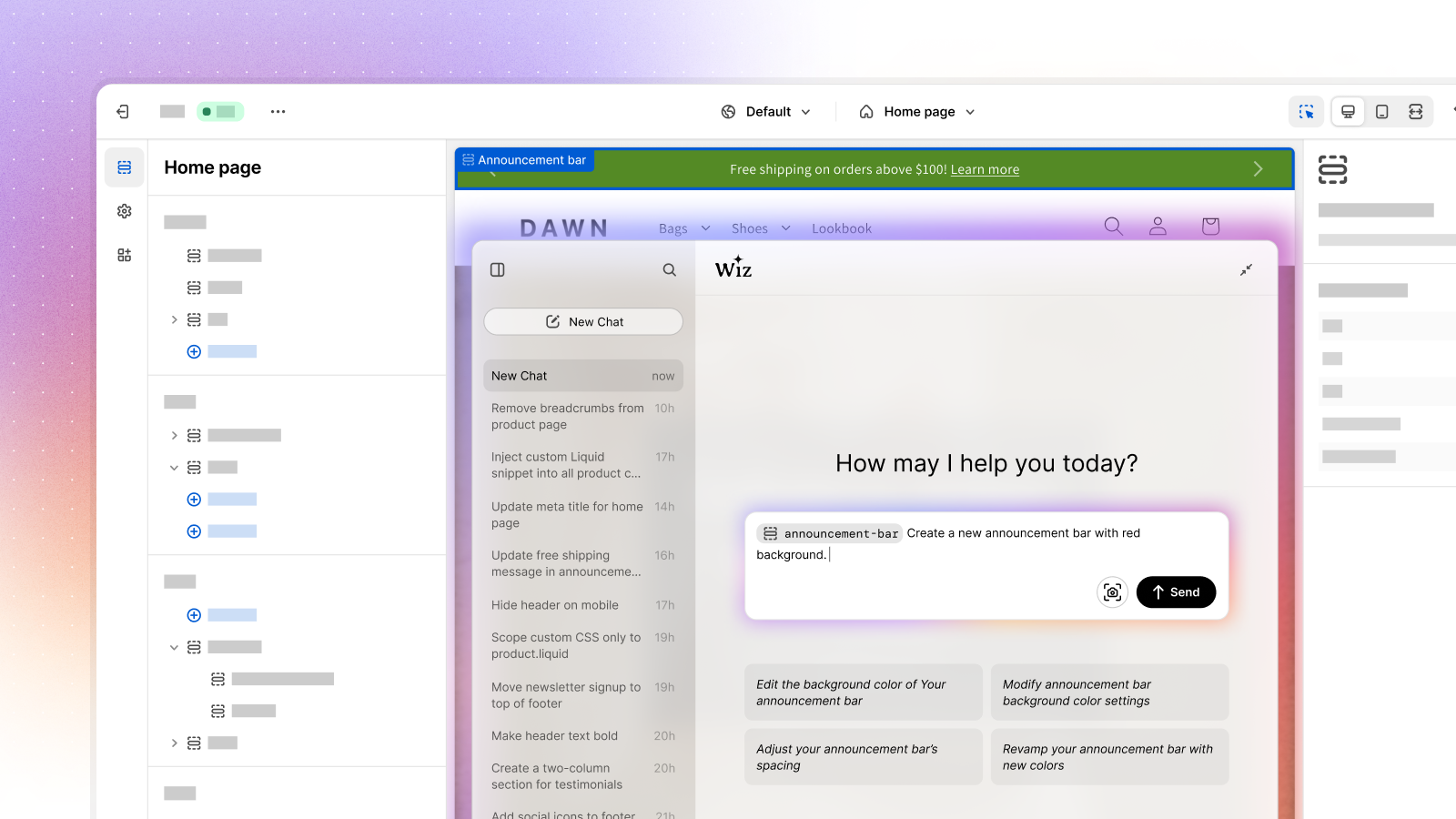Expand the last collapsed row in third group
The height and width of the screenshot is (819, 1456).
pyautogui.click(x=174, y=743)
